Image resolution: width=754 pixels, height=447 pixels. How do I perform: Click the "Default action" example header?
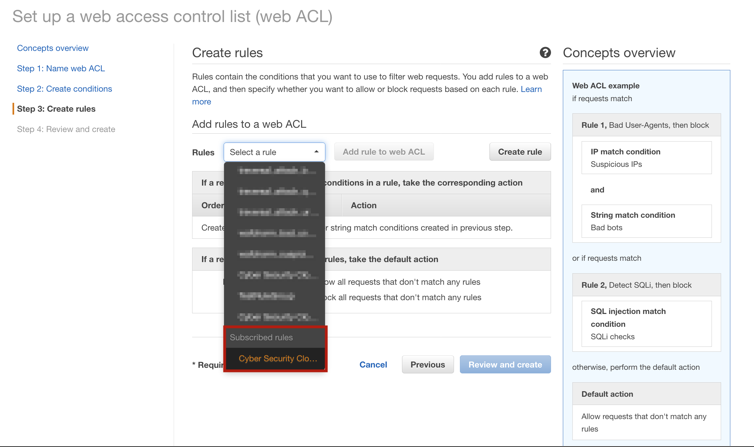click(x=646, y=394)
